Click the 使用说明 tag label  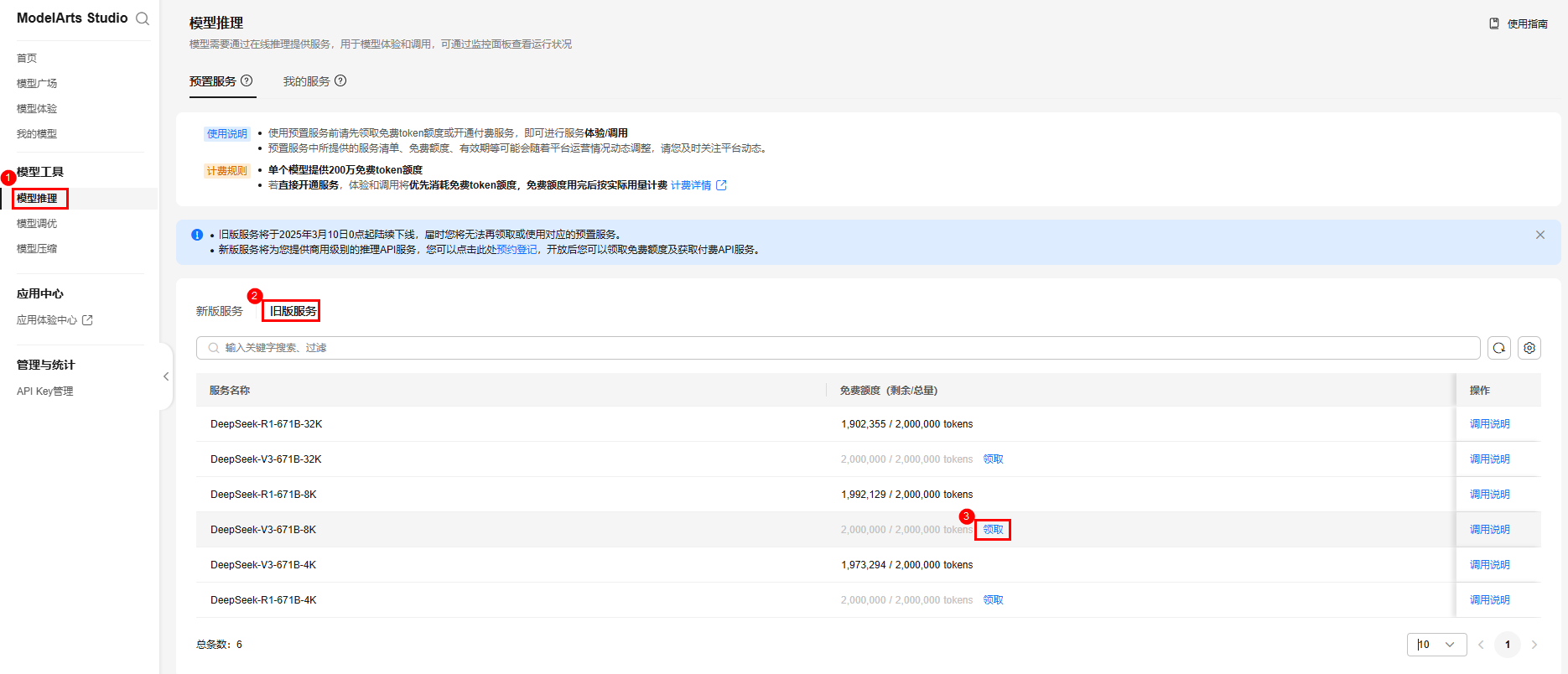coord(227,134)
